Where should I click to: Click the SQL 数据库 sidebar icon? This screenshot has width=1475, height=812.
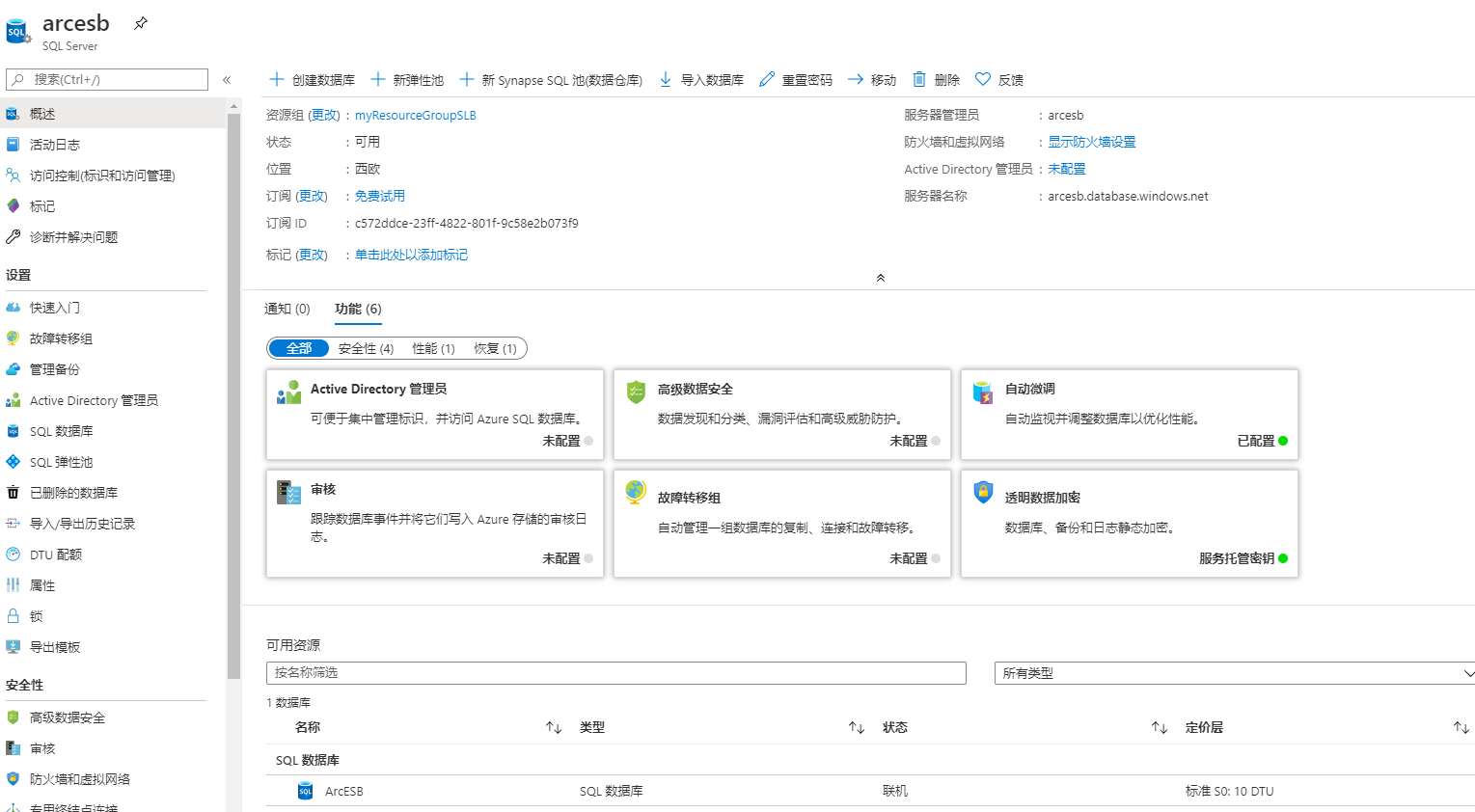(x=13, y=431)
